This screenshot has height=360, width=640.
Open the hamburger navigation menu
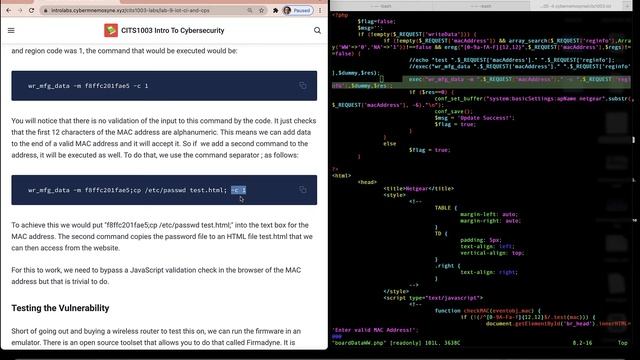point(11,30)
